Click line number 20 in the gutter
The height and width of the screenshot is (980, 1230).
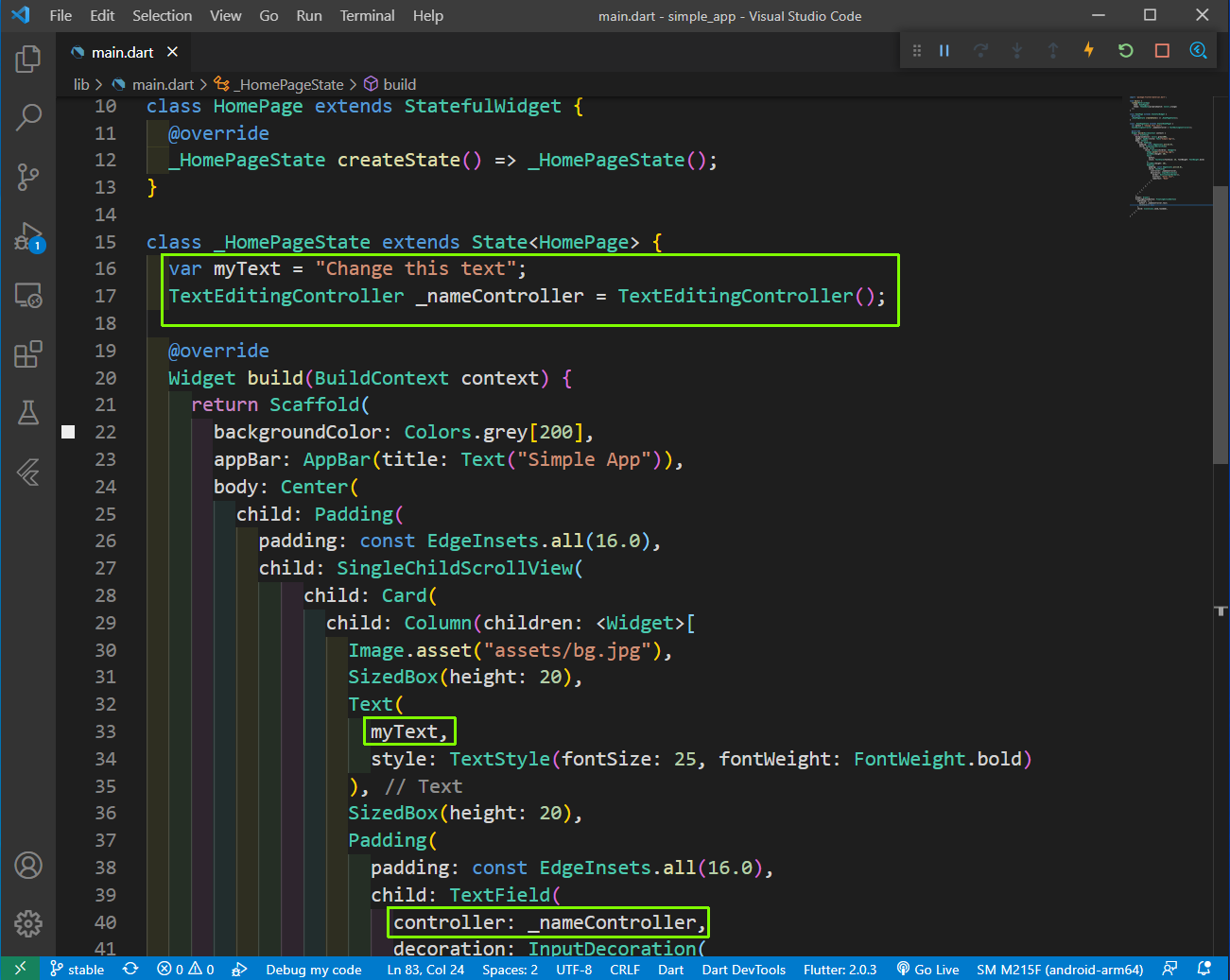(105, 378)
